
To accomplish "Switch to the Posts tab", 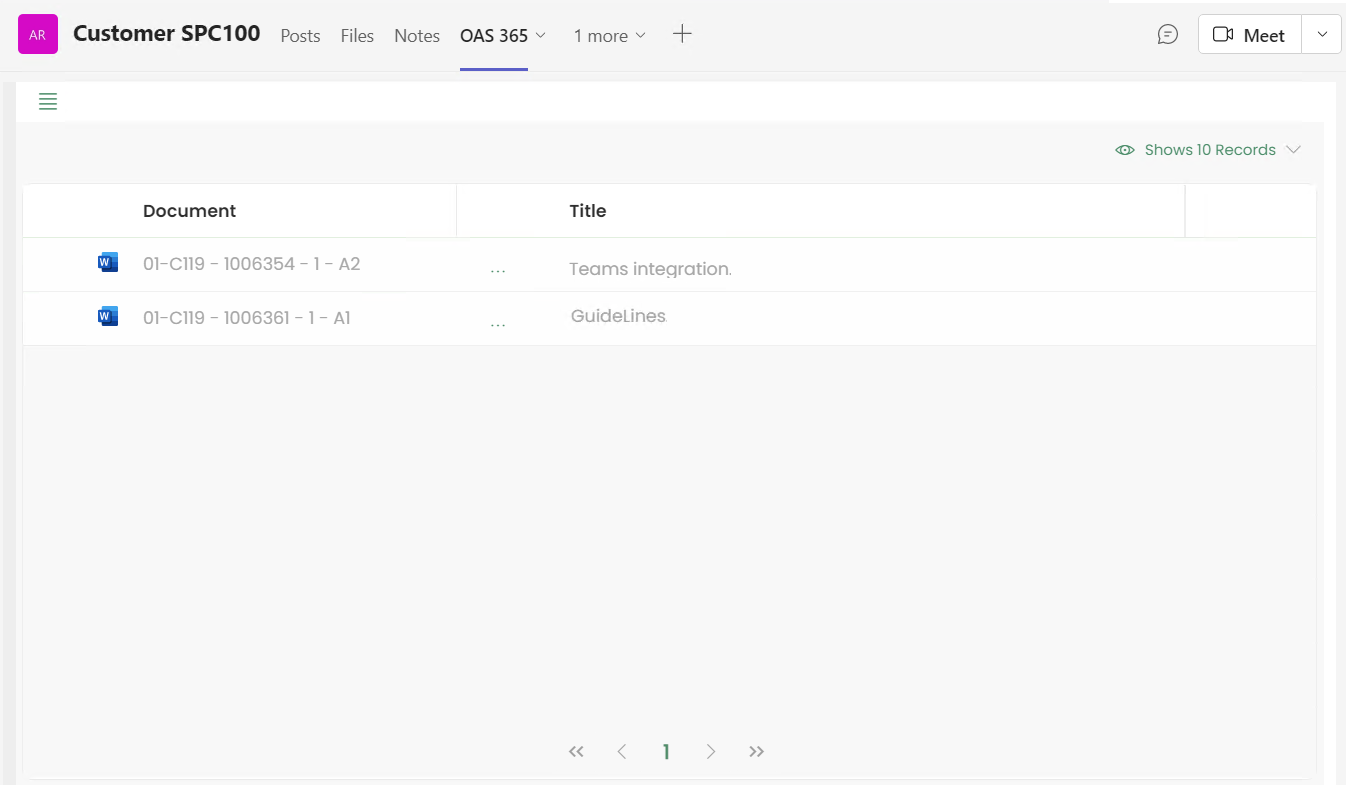I will (300, 36).
